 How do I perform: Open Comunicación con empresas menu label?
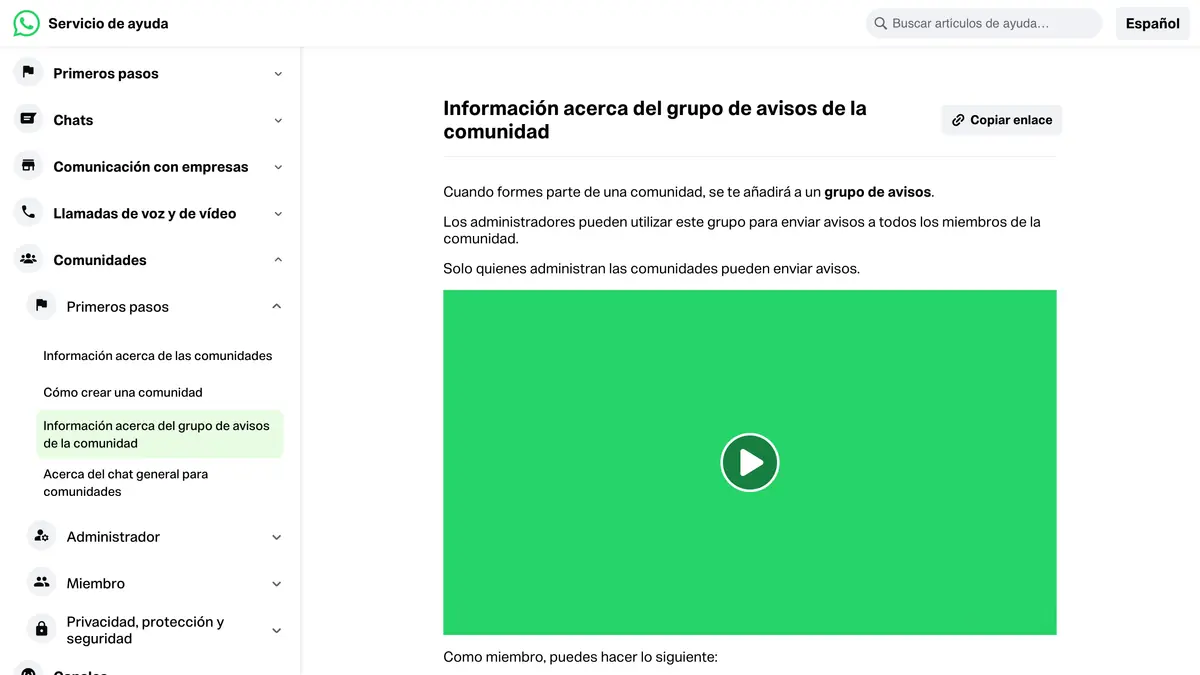pos(151,167)
